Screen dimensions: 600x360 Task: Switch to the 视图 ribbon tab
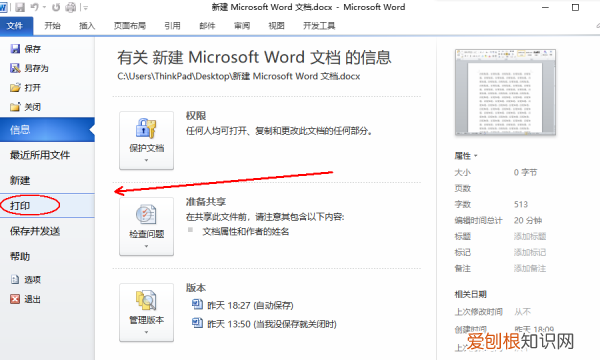[x=276, y=26]
